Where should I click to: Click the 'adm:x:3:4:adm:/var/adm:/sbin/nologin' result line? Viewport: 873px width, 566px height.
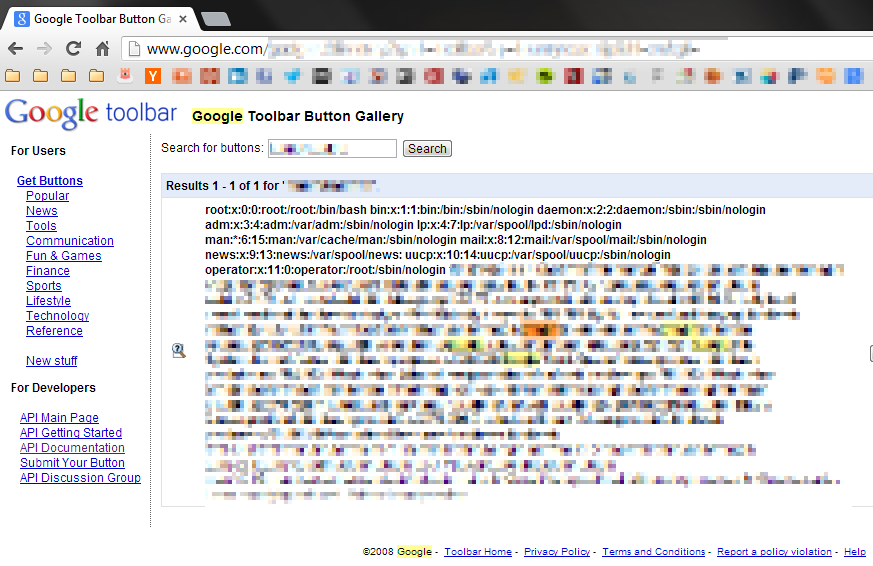tap(310, 225)
